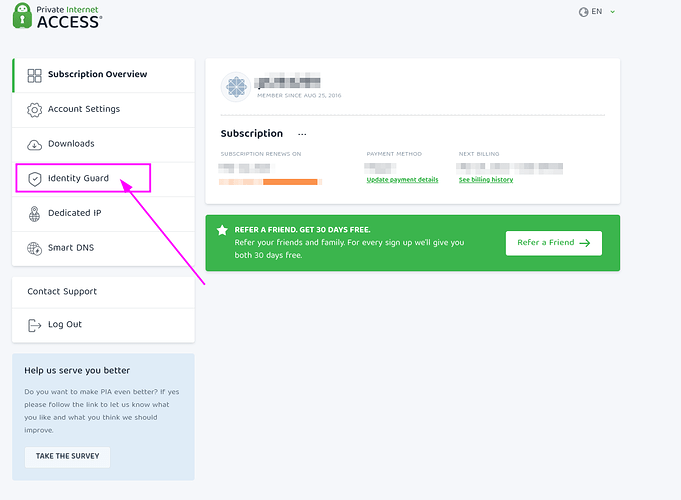Click the "SUBSCRIPTION RENEWS ON" label
681x500 pixels.
click(x=261, y=154)
